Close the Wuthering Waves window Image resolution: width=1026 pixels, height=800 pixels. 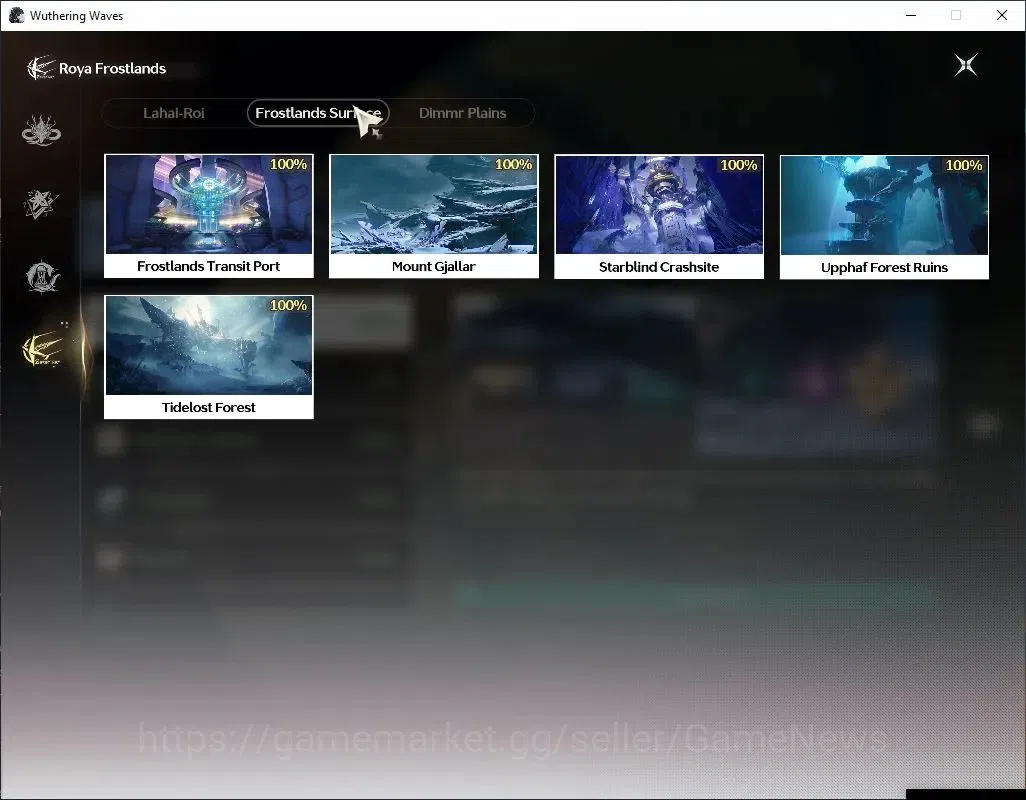(1002, 15)
